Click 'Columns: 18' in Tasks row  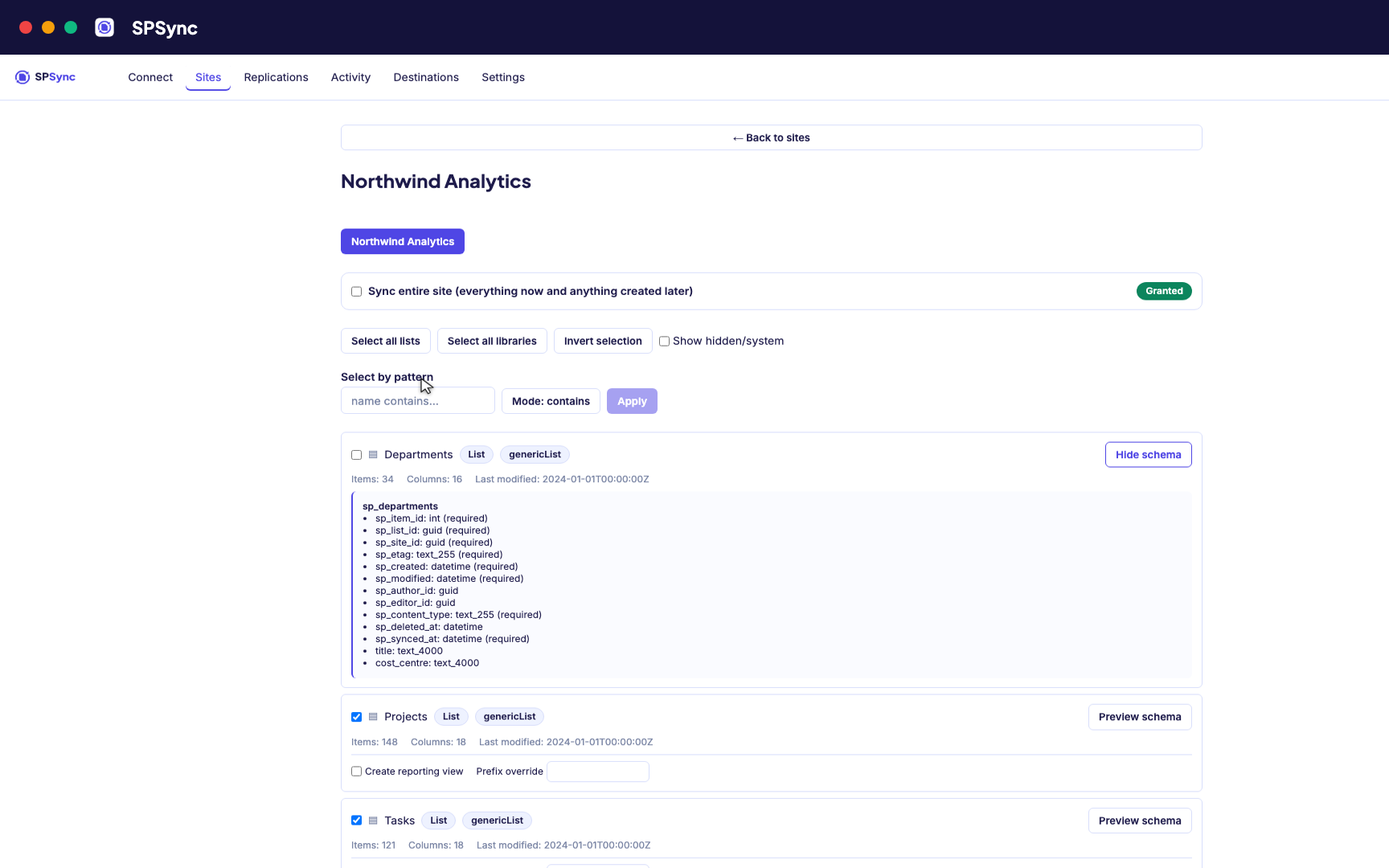(436, 845)
